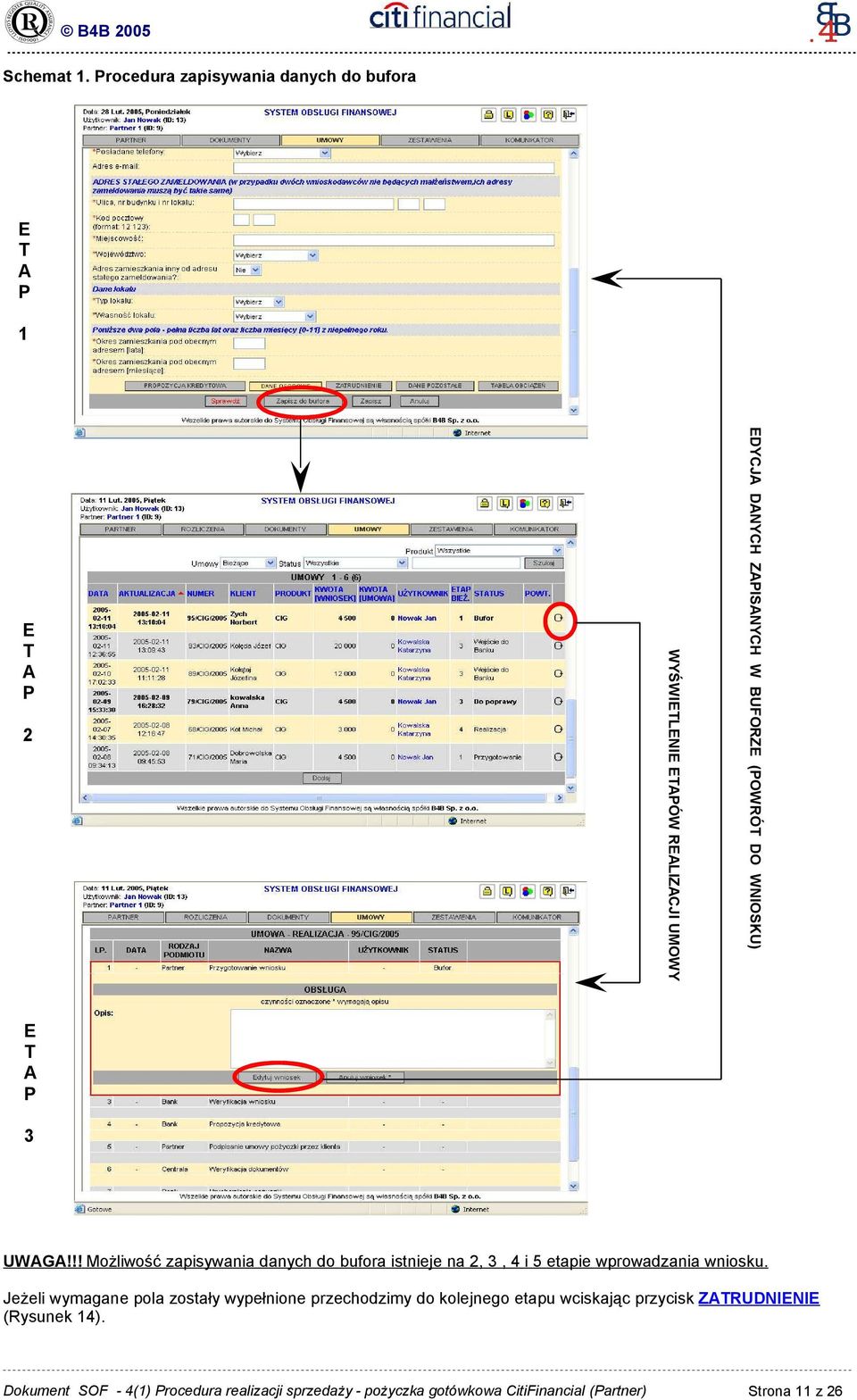The width and height of the screenshot is (857, 1400).
Task: Click the yellow L icon in Etap 3 screenshot
Action: 508,891
